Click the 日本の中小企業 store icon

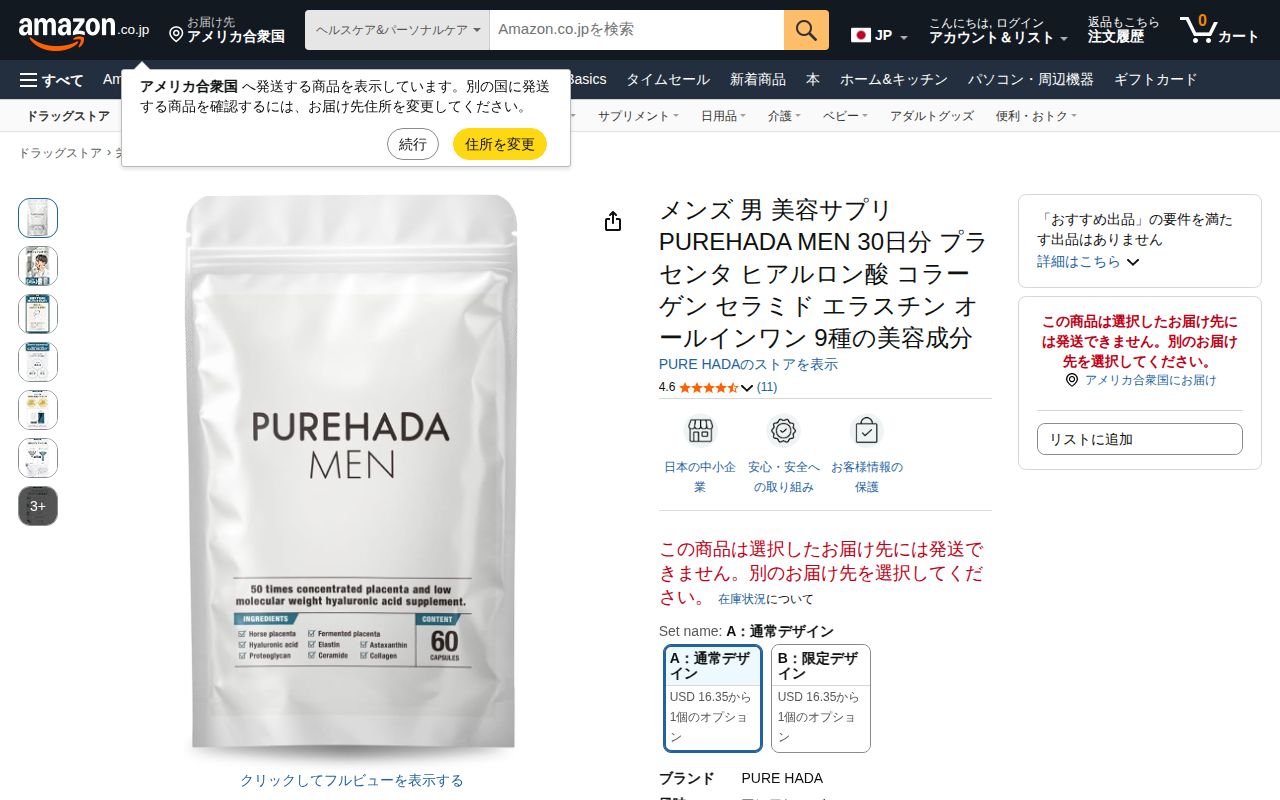coord(700,431)
